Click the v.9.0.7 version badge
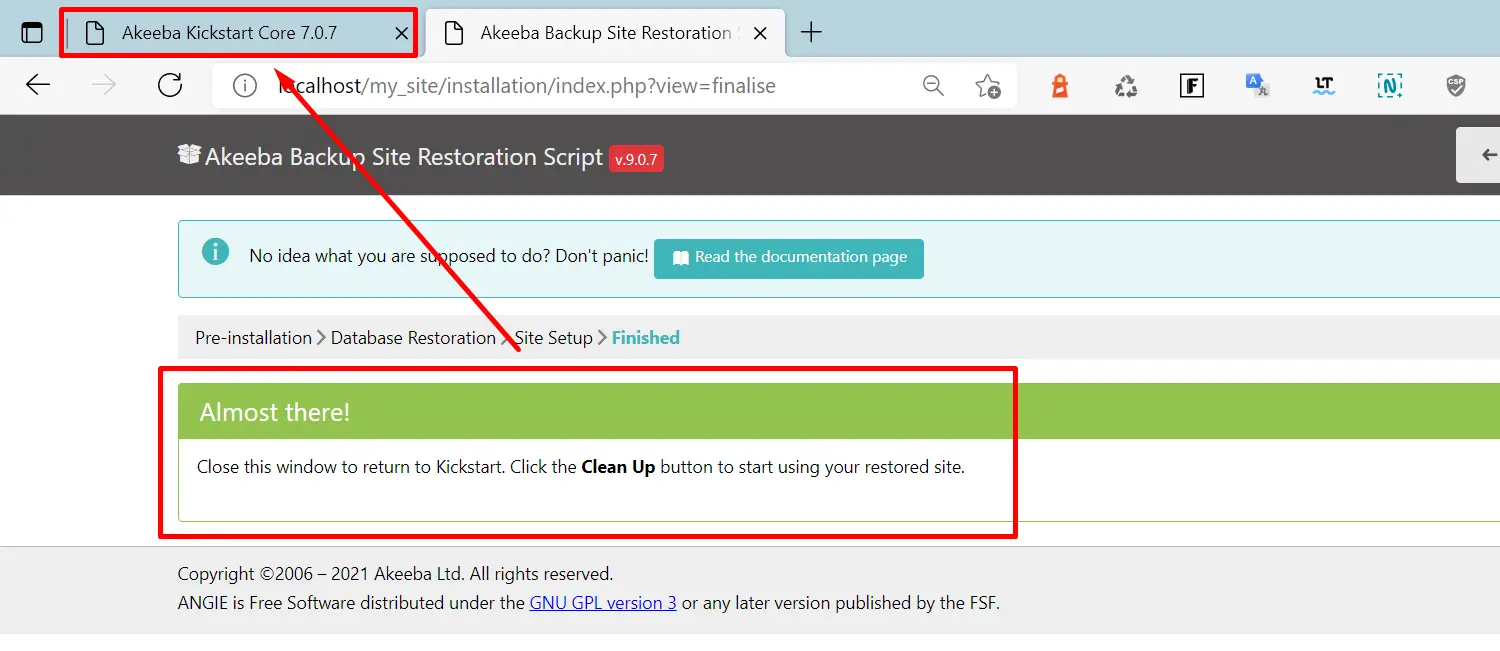This screenshot has height=651, width=1500. (x=636, y=159)
